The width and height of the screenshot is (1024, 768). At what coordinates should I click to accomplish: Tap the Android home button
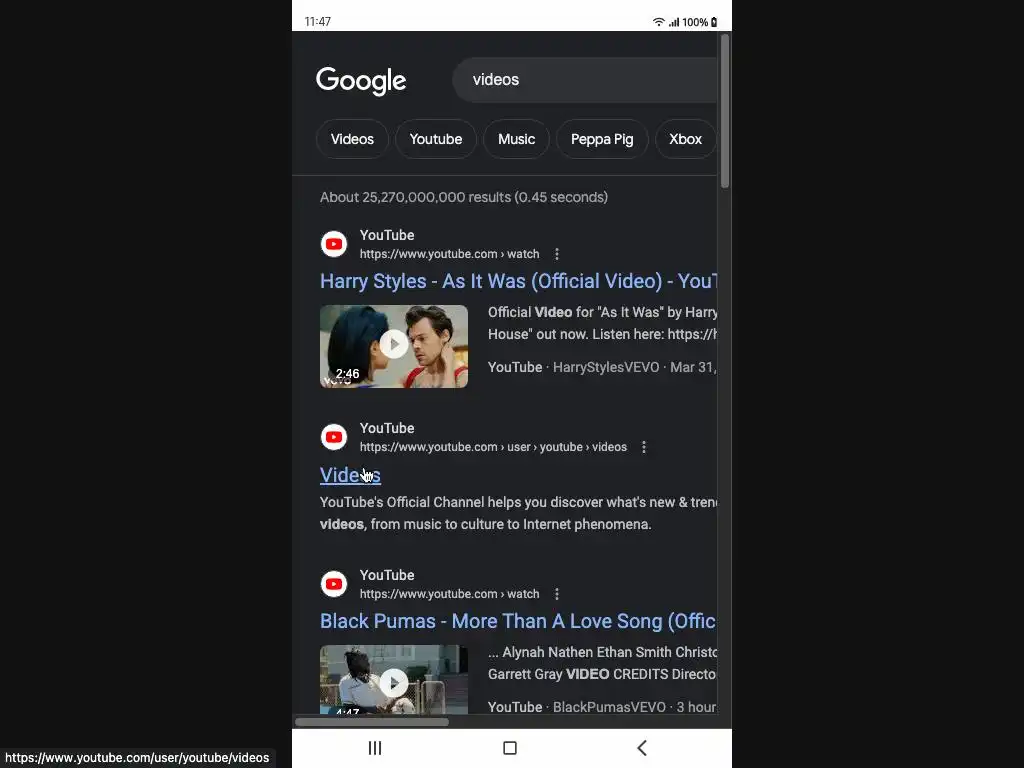510,748
